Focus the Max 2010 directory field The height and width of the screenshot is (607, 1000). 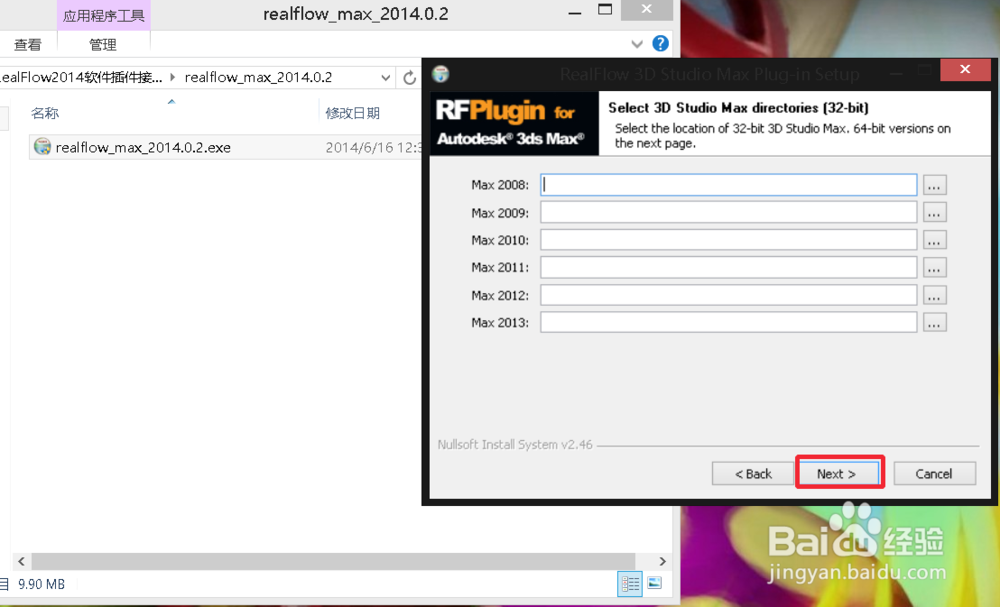(728, 240)
